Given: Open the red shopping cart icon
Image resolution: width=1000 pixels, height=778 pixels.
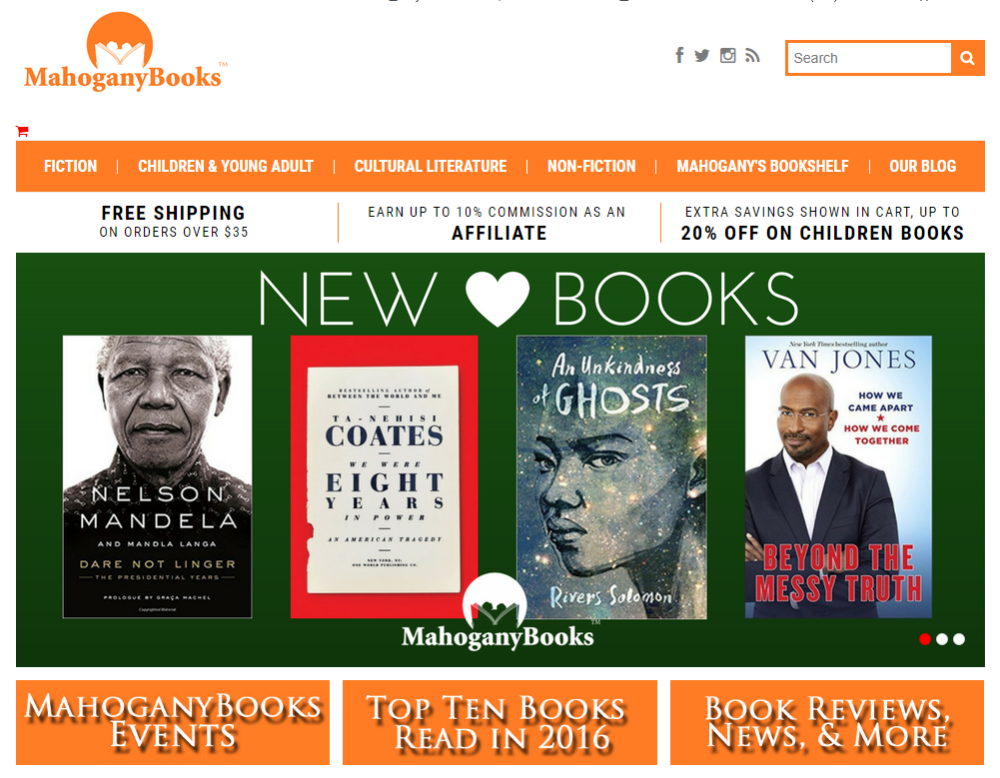Looking at the screenshot, I should (x=22, y=131).
